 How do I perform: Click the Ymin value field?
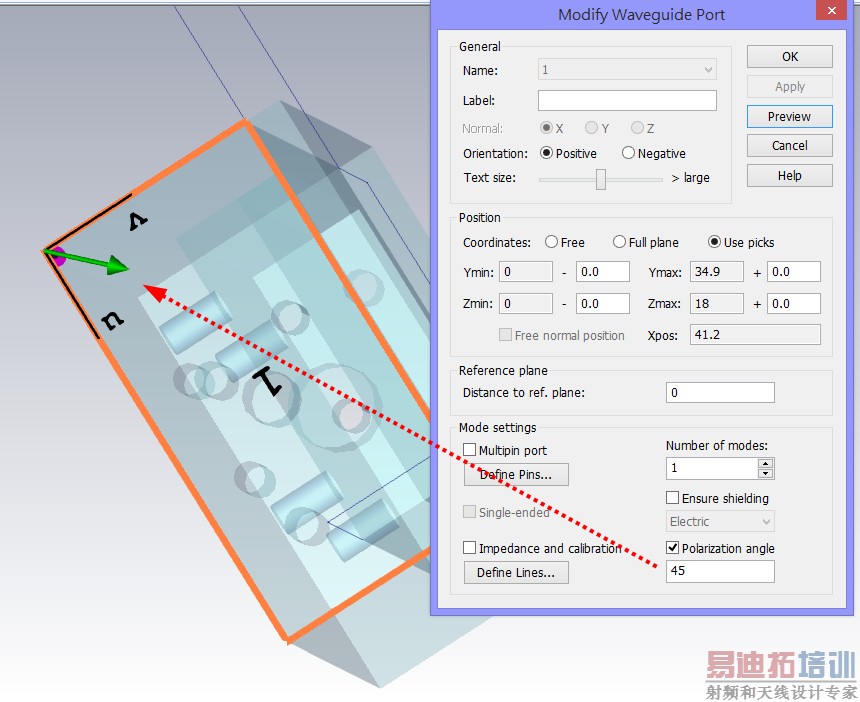click(525, 271)
